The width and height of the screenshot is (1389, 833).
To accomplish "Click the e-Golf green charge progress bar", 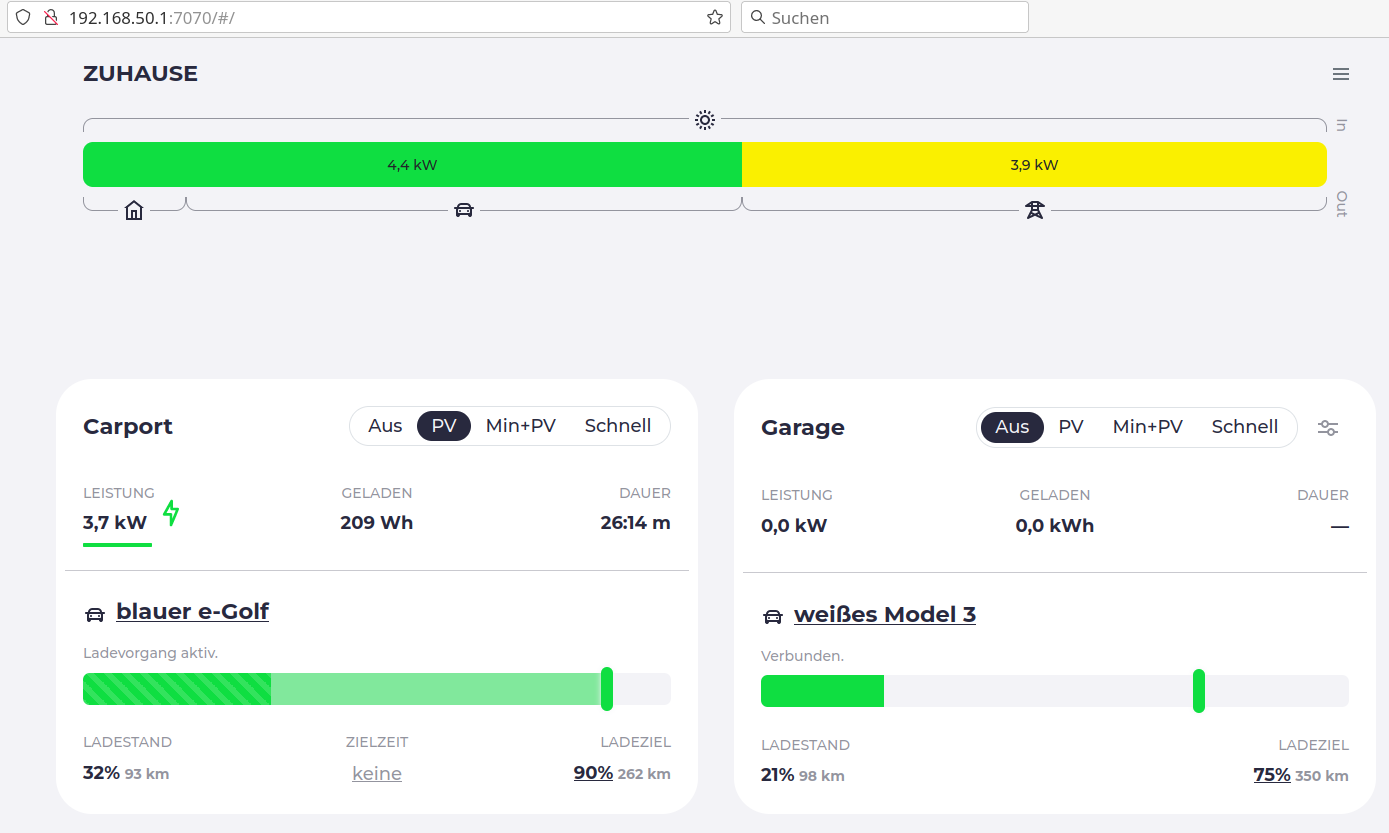I will (x=177, y=689).
